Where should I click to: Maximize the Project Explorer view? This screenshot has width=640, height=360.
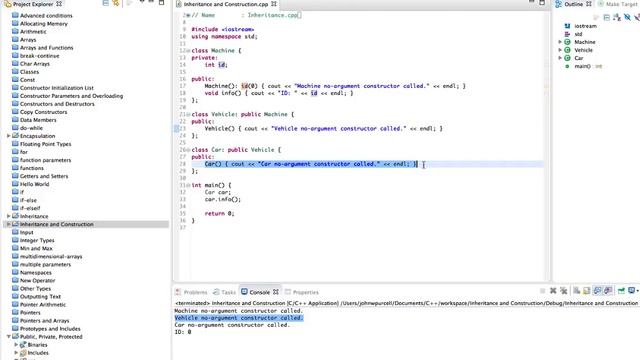162,2
